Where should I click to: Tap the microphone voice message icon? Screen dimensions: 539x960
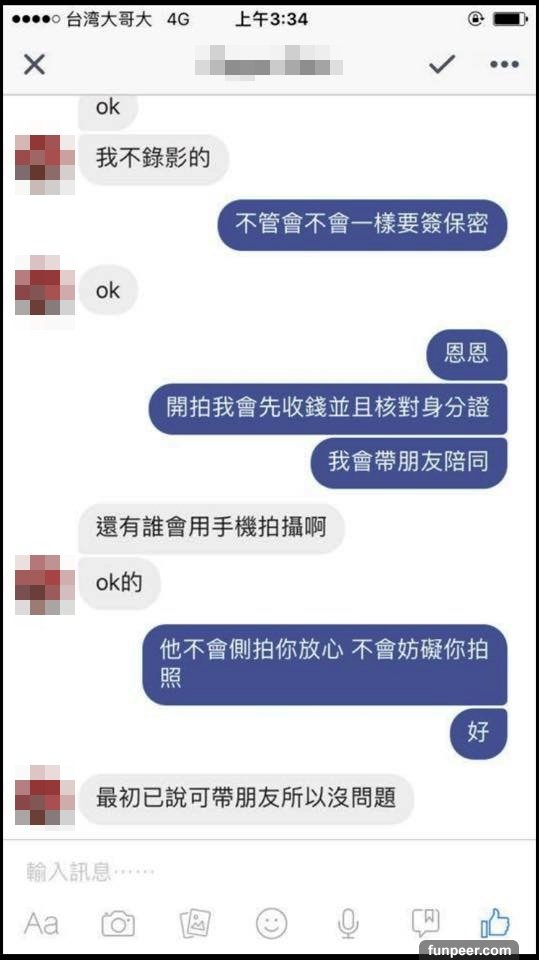pos(349,923)
